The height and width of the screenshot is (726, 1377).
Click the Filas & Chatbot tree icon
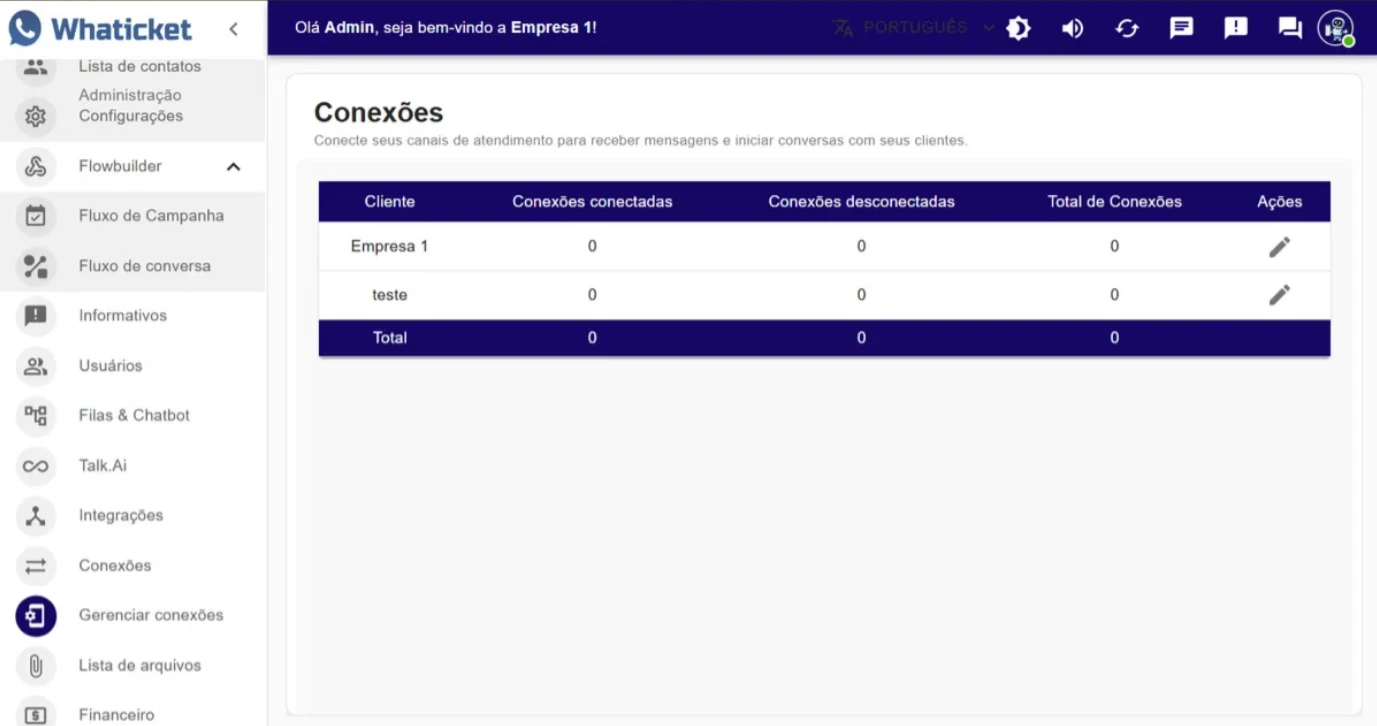(x=36, y=416)
